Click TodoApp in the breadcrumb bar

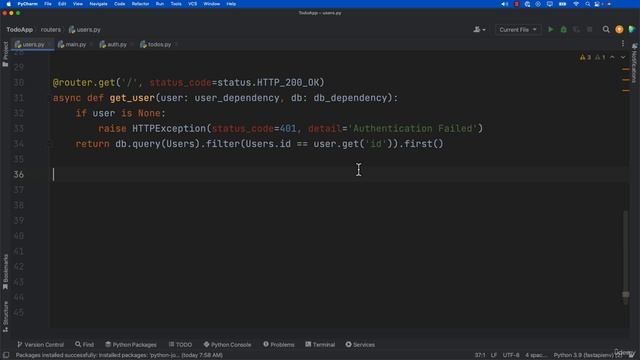pos(20,29)
